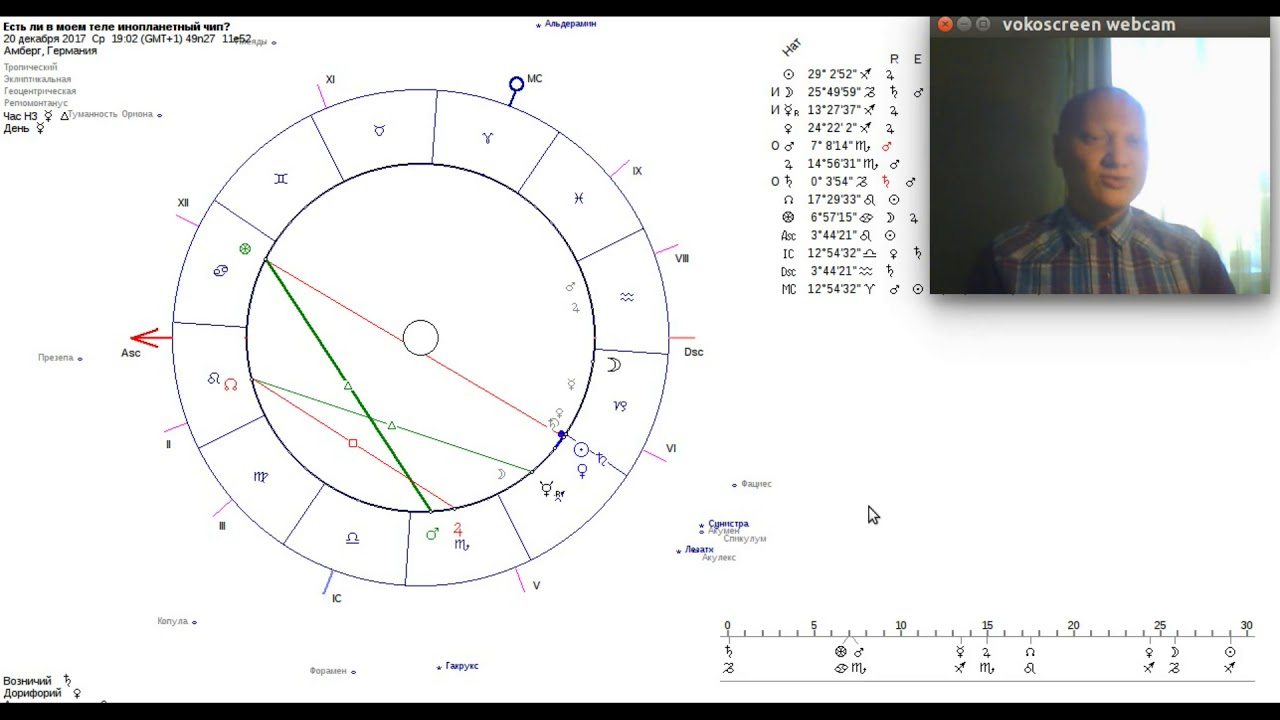Click the 'Региомонтанус' house system text
1280x720 pixels.
pos(36,103)
